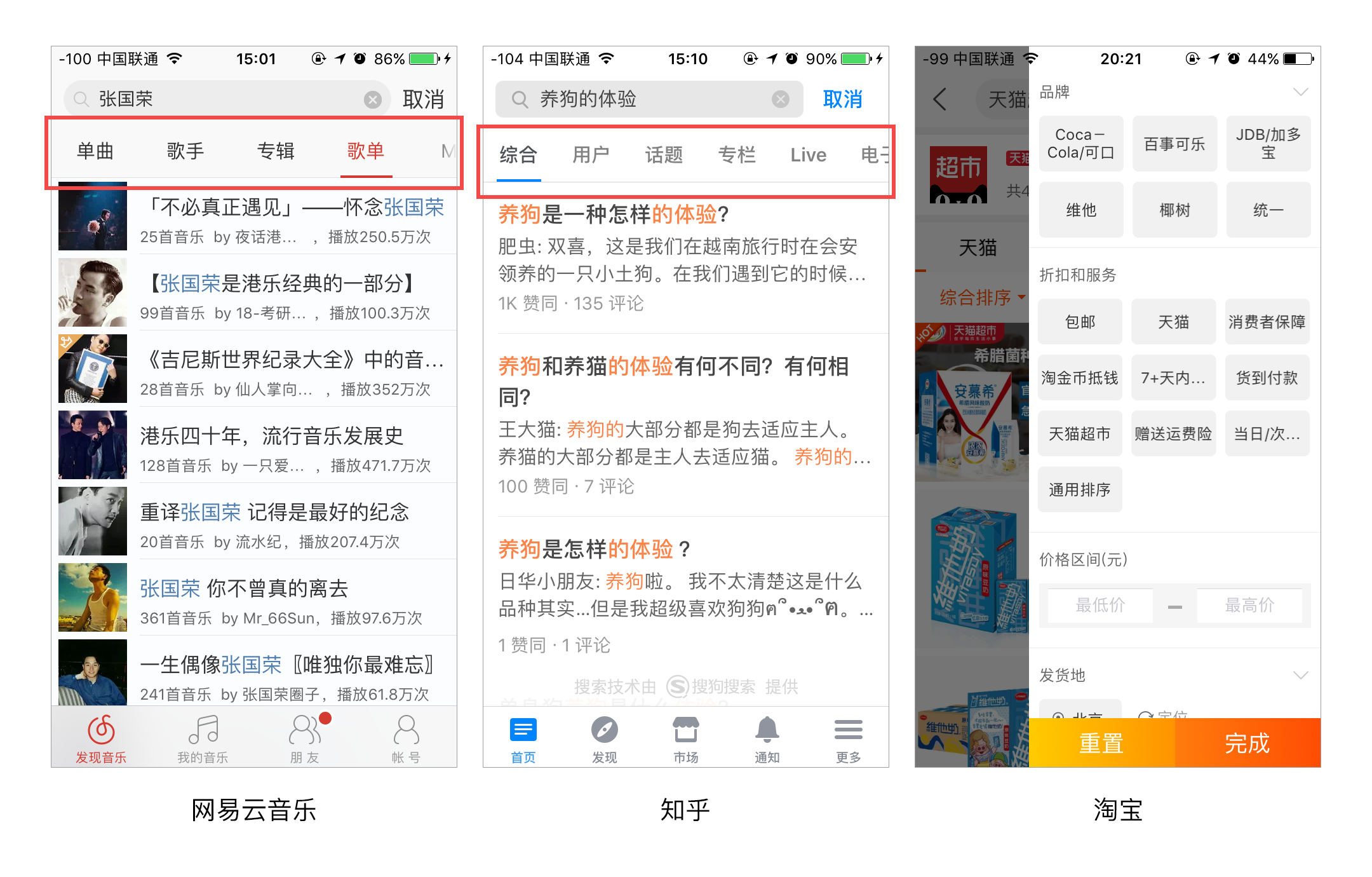This screenshot has height=877, width=1372.
Task: Tap Zhihu 更多 menu icon
Action: pos(849,730)
